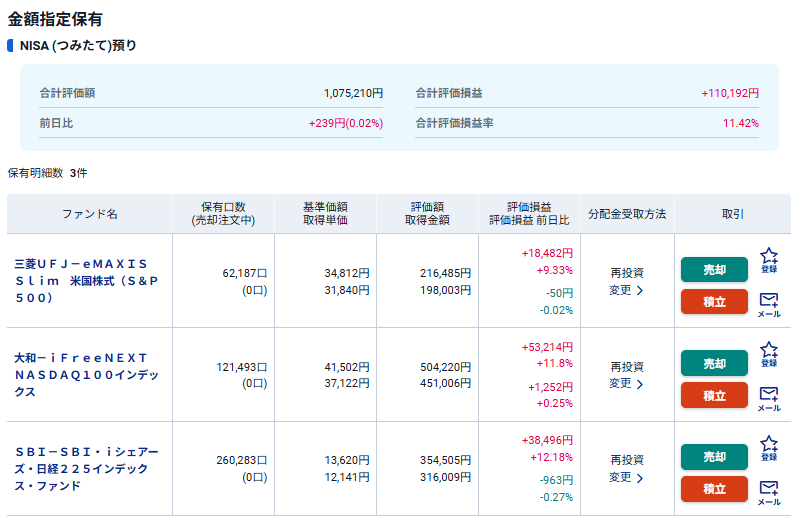Image resolution: width=791 pixels, height=525 pixels.
Task: Click the 評価損益 column header
Action: [528, 207]
